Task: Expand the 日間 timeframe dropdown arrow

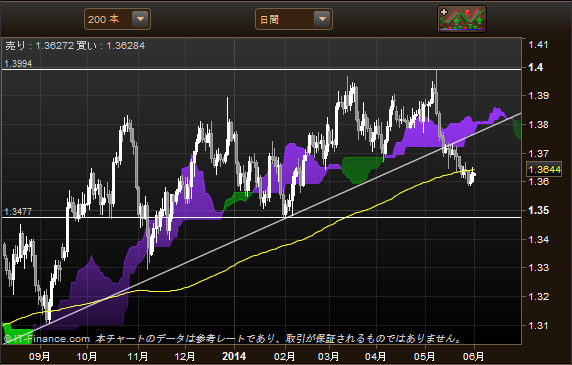Action: (322, 19)
